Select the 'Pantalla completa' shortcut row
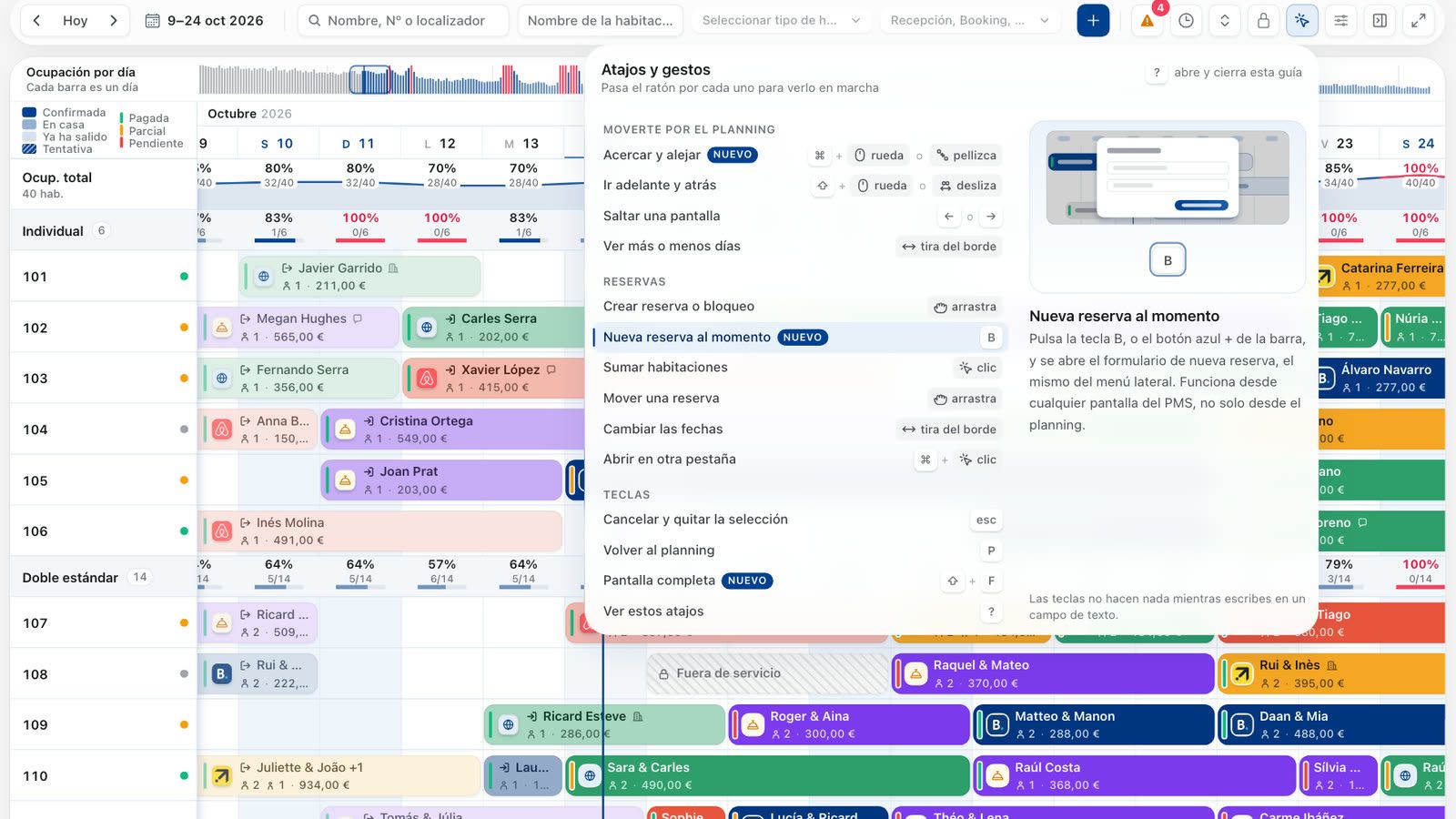 coord(800,581)
